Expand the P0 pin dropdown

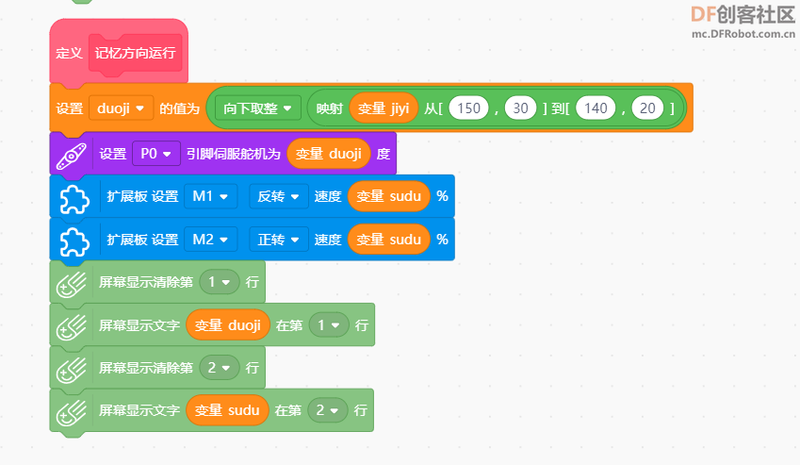click(x=155, y=154)
